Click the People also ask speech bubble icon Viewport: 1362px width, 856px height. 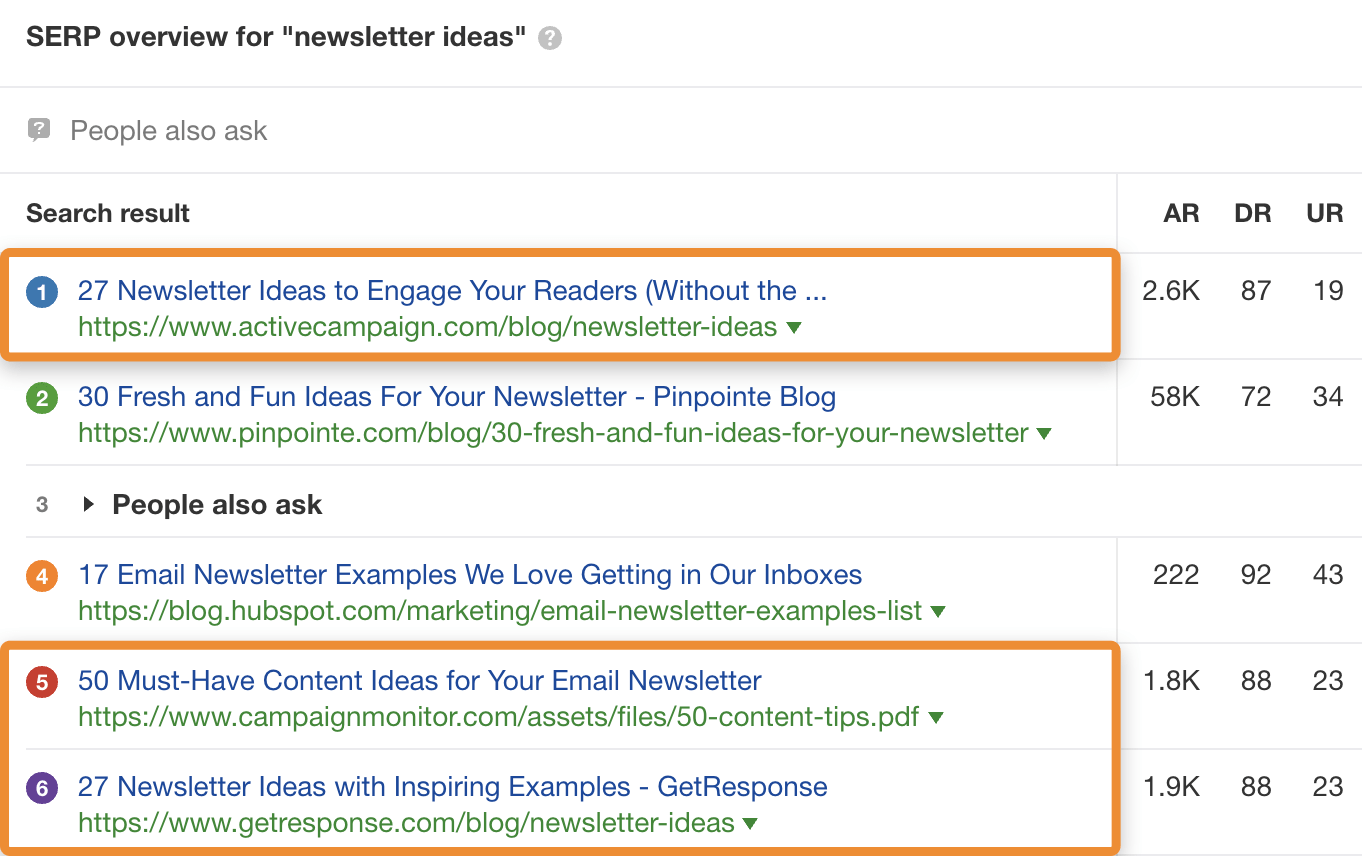(37, 130)
